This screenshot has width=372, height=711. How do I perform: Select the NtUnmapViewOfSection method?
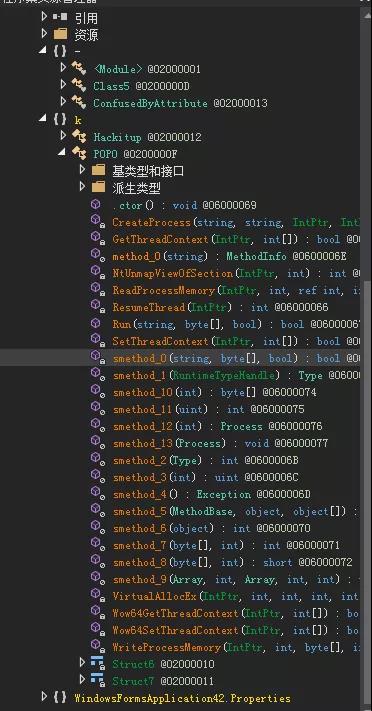(x=172, y=273)
